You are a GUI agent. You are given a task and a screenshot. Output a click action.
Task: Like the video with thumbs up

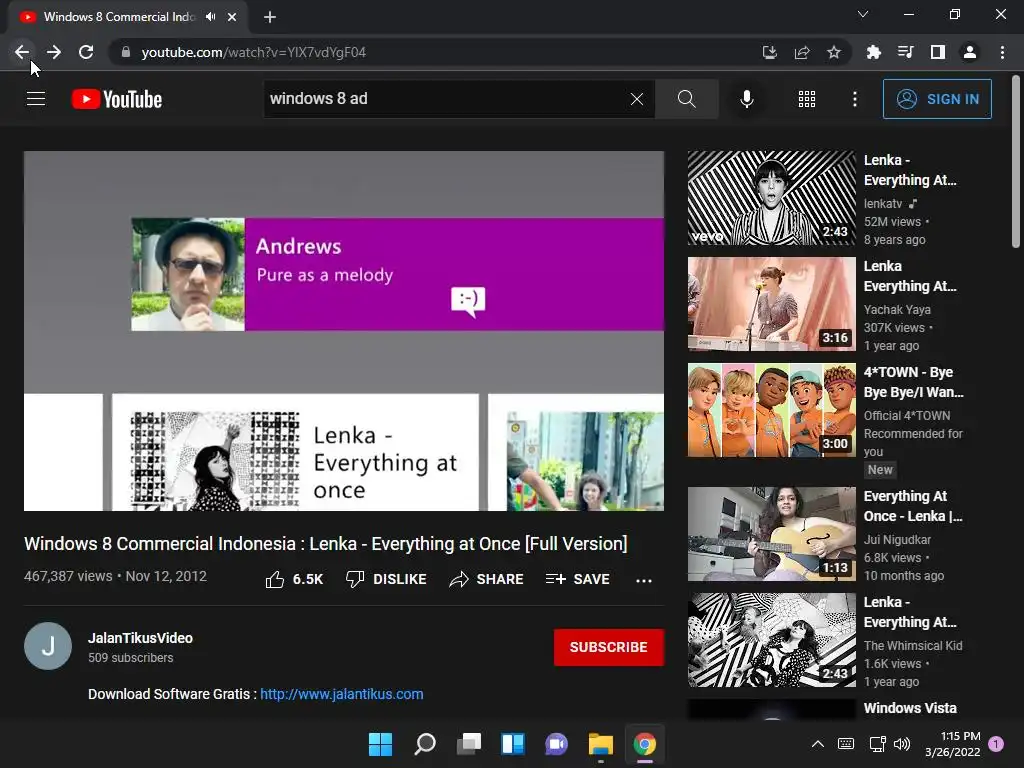(294, 579)
